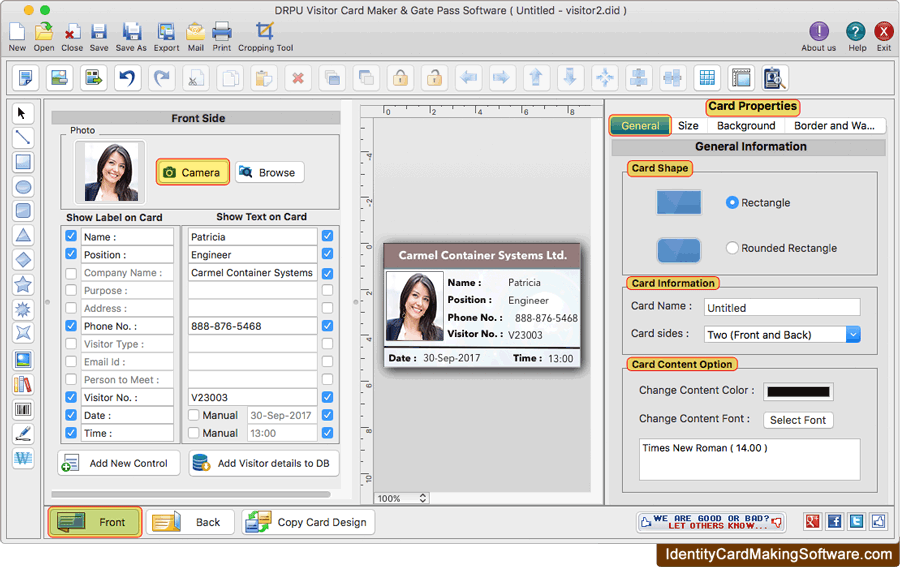The width and height of the screenshot is (900, 567).
Task: Click the New document icon
Action: 17,32
